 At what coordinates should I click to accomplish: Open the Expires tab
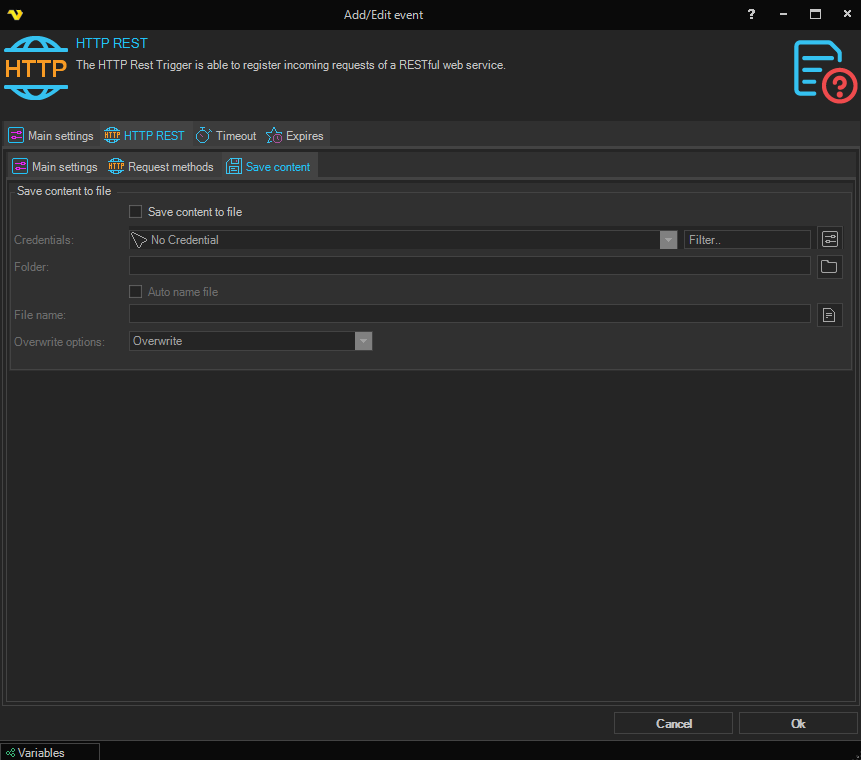[x=295, y=136]
